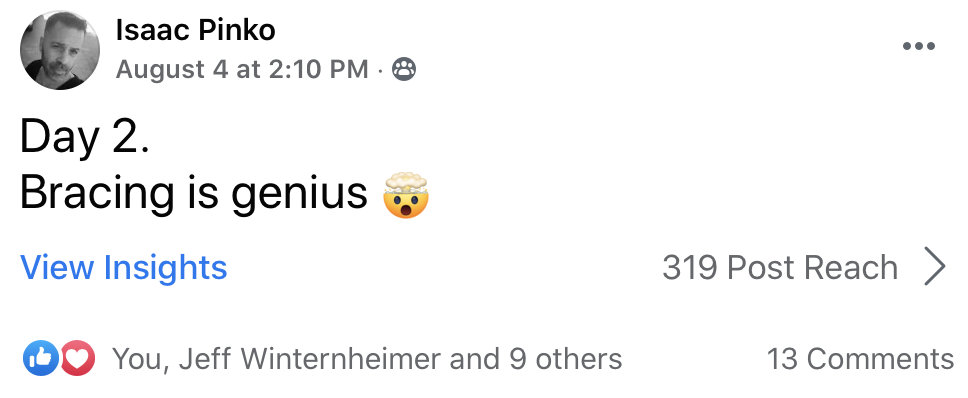968x398 pixels.
Task: Open the three-dot post options menu
Action: (919, 46)
